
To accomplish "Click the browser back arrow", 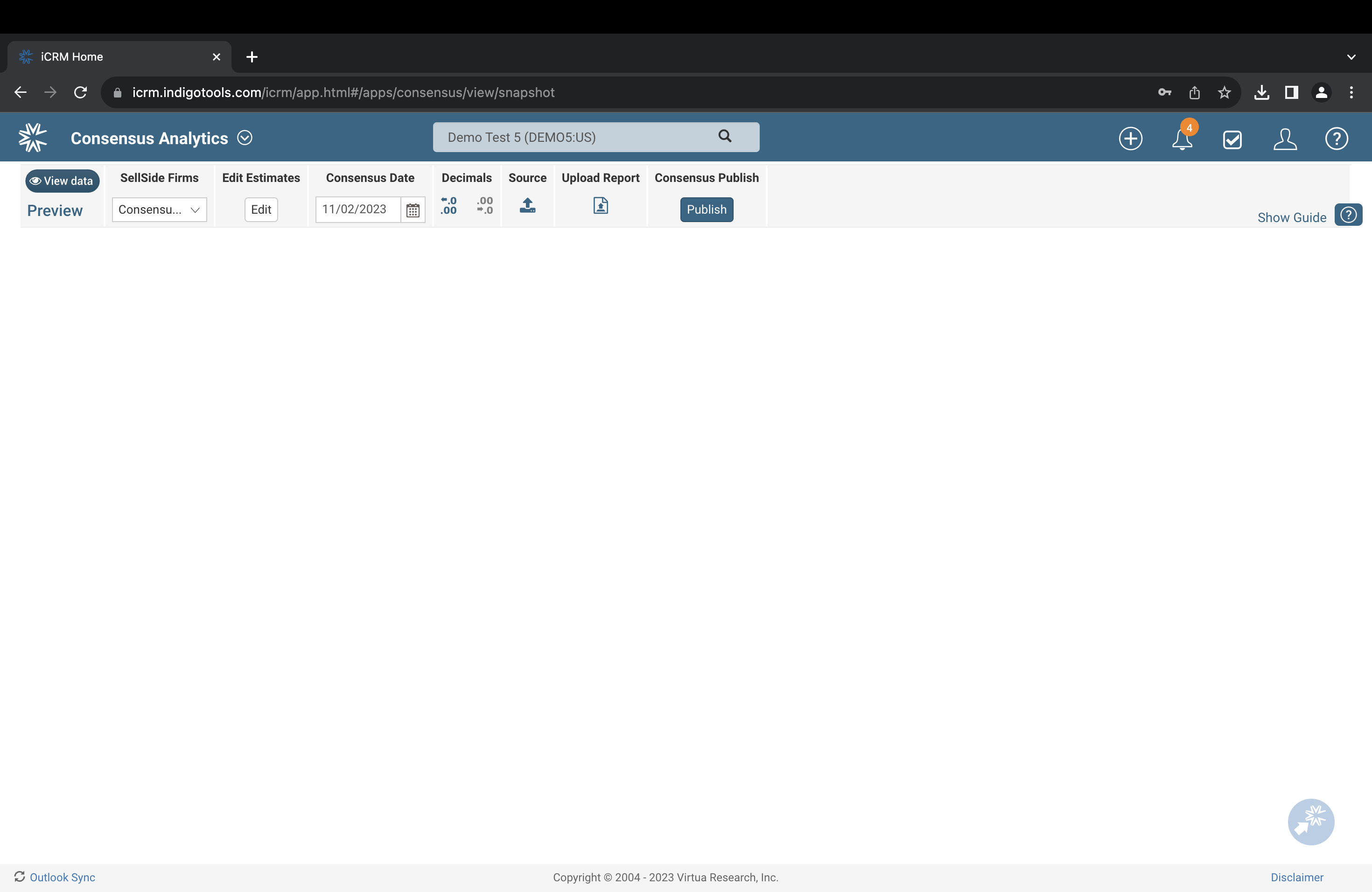I will coord(21,92).
